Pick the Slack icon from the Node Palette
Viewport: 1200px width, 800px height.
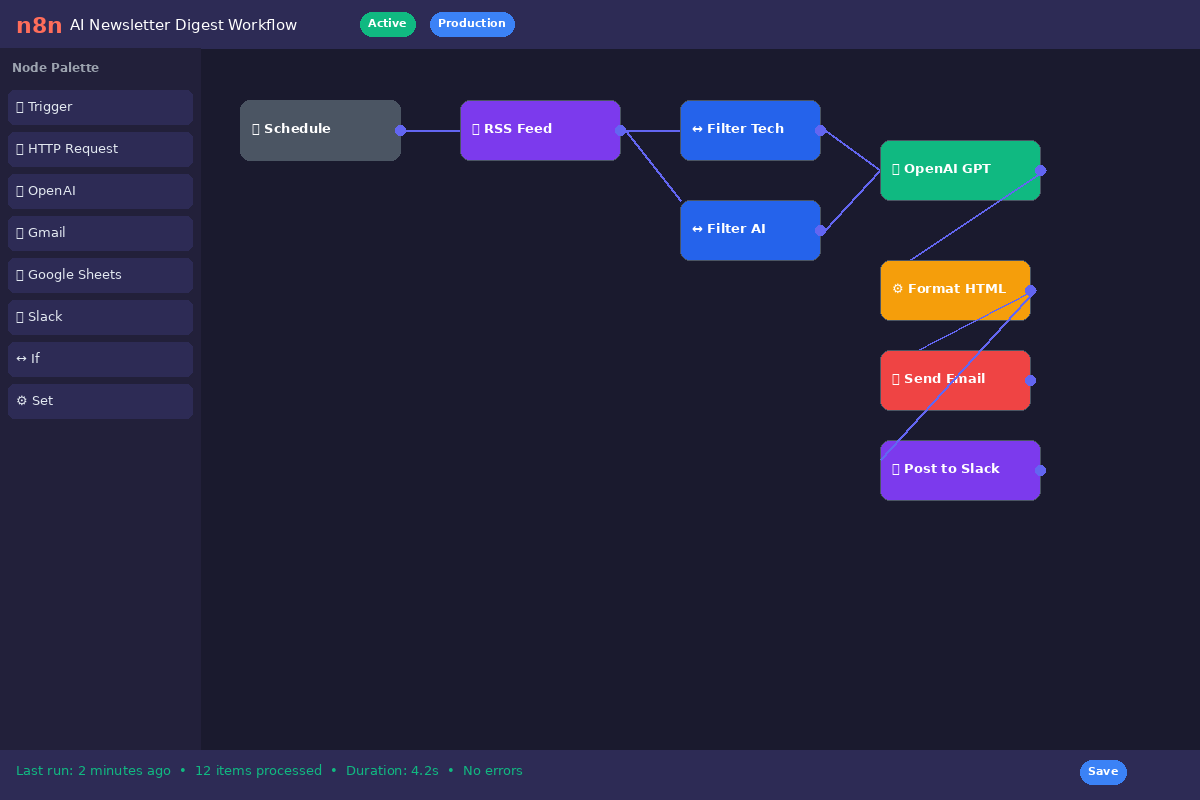coord(18,317)
